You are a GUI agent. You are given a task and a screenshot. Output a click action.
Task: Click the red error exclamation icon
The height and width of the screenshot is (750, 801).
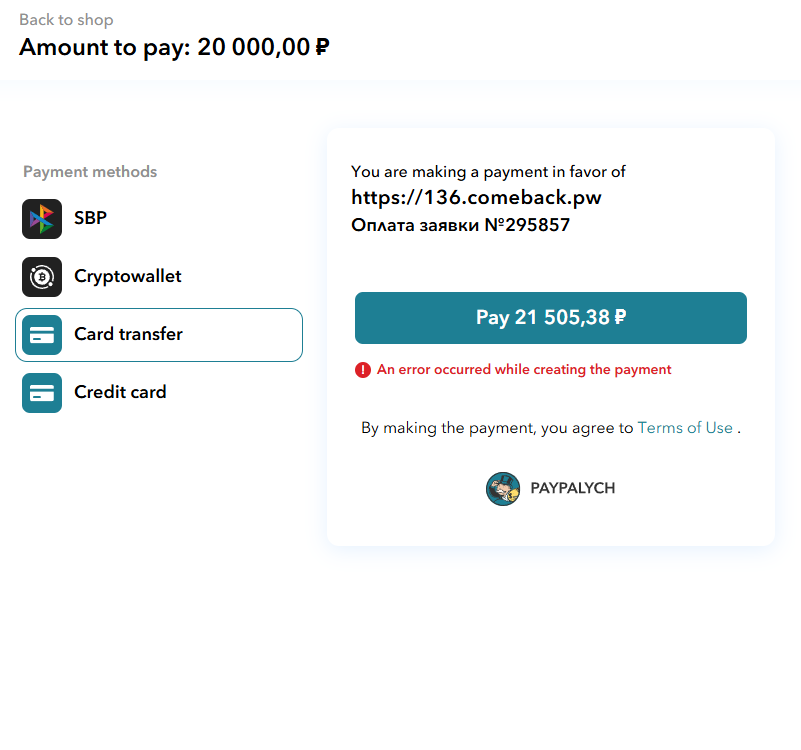pos(363,370)
